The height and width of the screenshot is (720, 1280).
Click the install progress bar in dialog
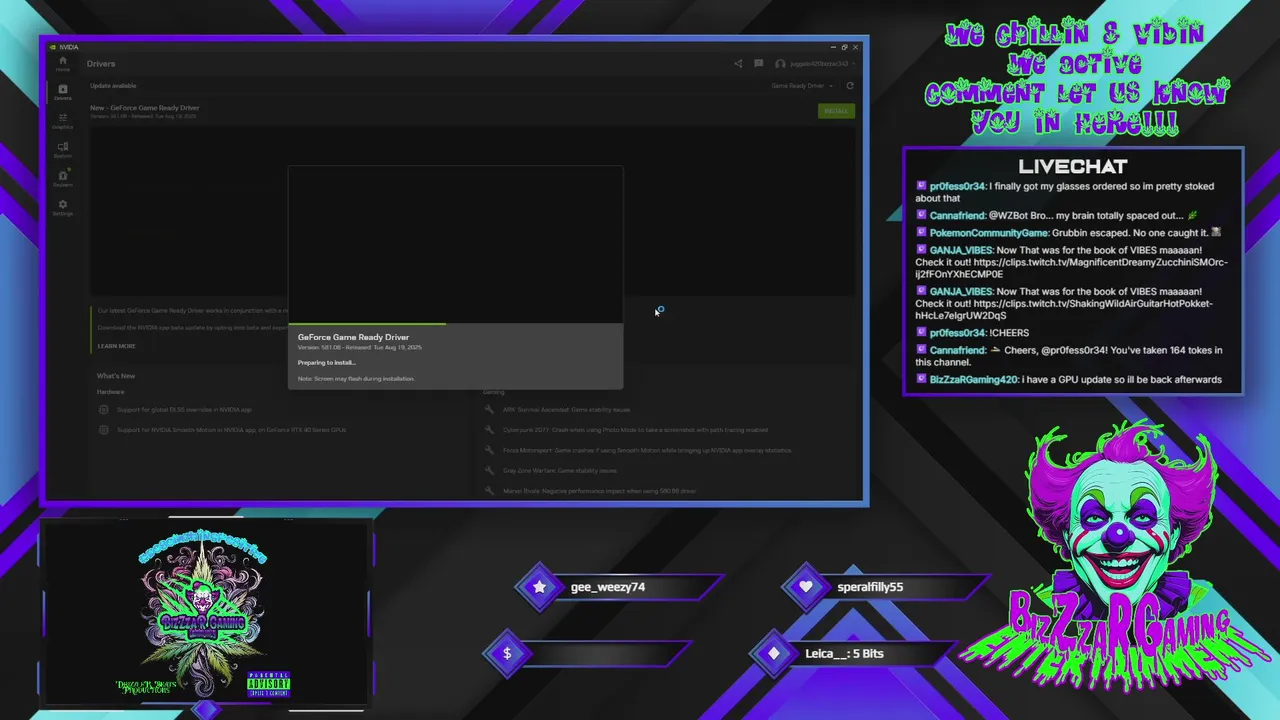[455, 324]
